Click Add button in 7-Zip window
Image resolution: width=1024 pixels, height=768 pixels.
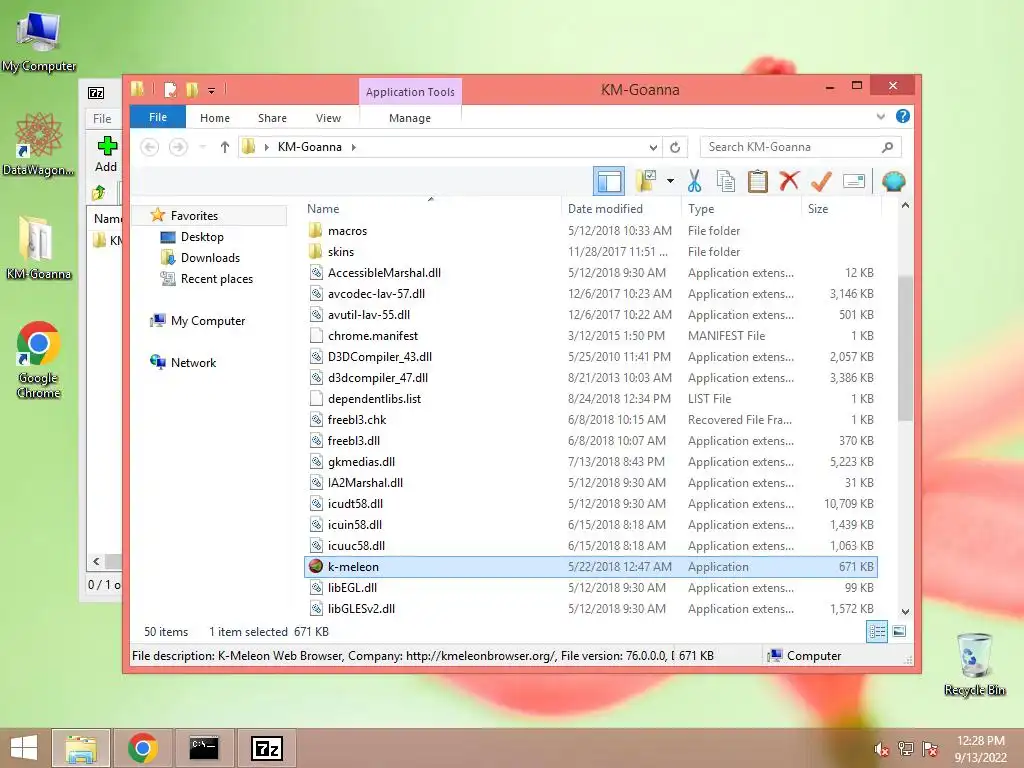(x=106, y=155)
